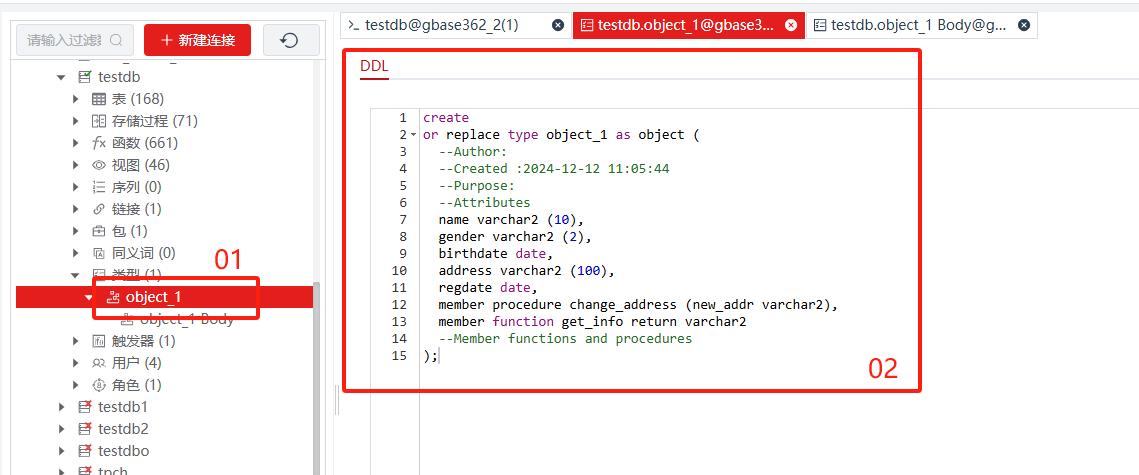Expand the testdb2 database node
1139x475 pixels.
61,429
